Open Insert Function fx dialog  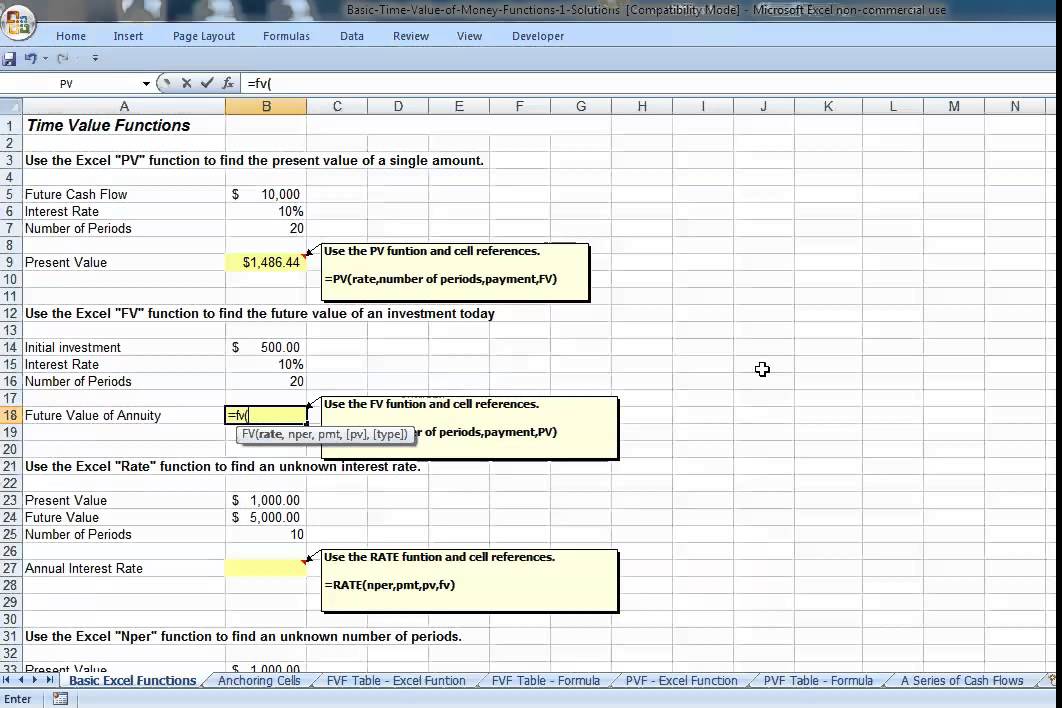click(x=228, y=83)
